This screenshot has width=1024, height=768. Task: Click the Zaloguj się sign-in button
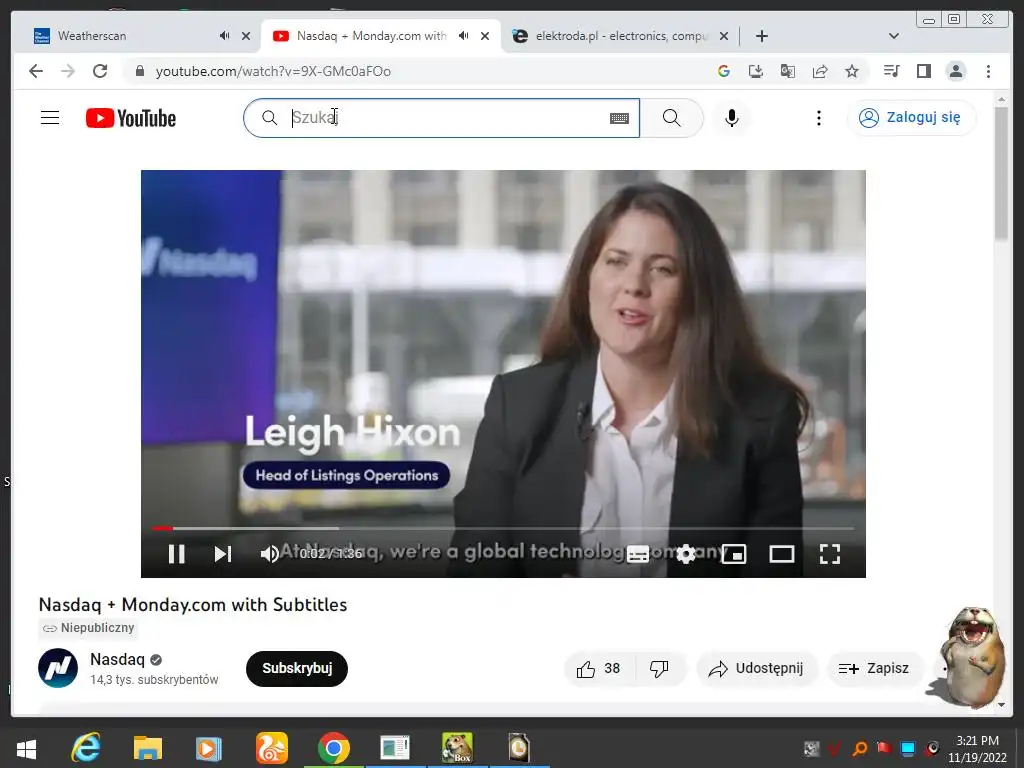point(911,118)
